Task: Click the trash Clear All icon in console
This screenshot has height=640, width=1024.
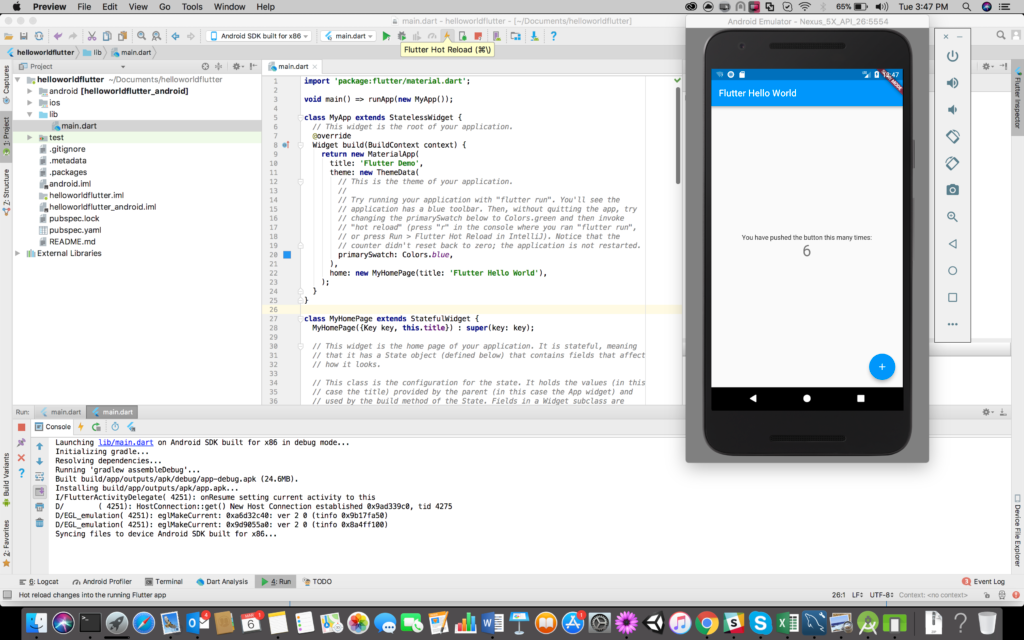Action: pyautogui.click(x=39, y=522)
